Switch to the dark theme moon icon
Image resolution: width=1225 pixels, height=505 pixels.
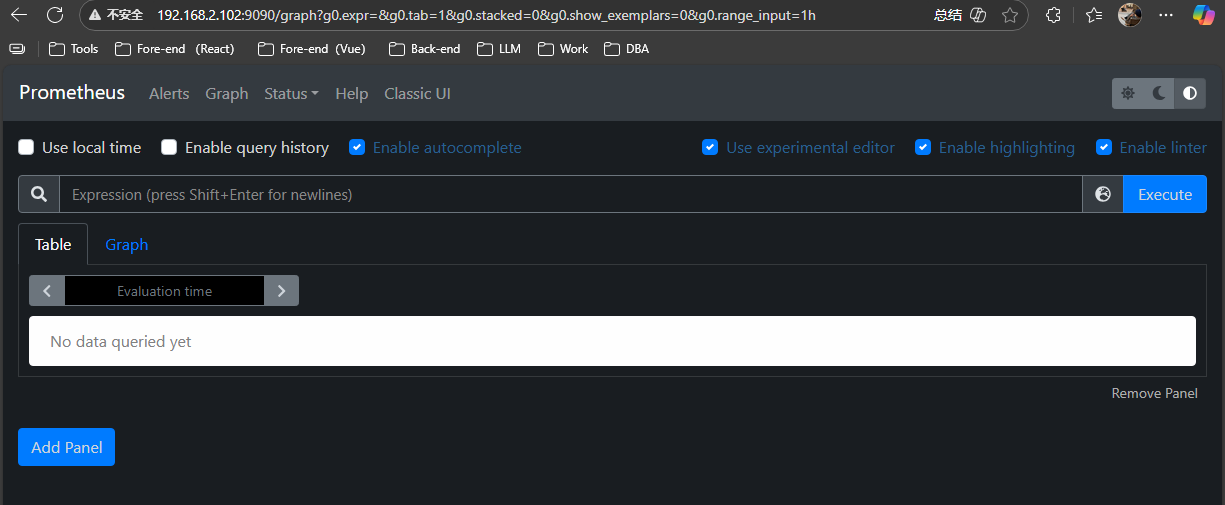tap(1159, 93)
